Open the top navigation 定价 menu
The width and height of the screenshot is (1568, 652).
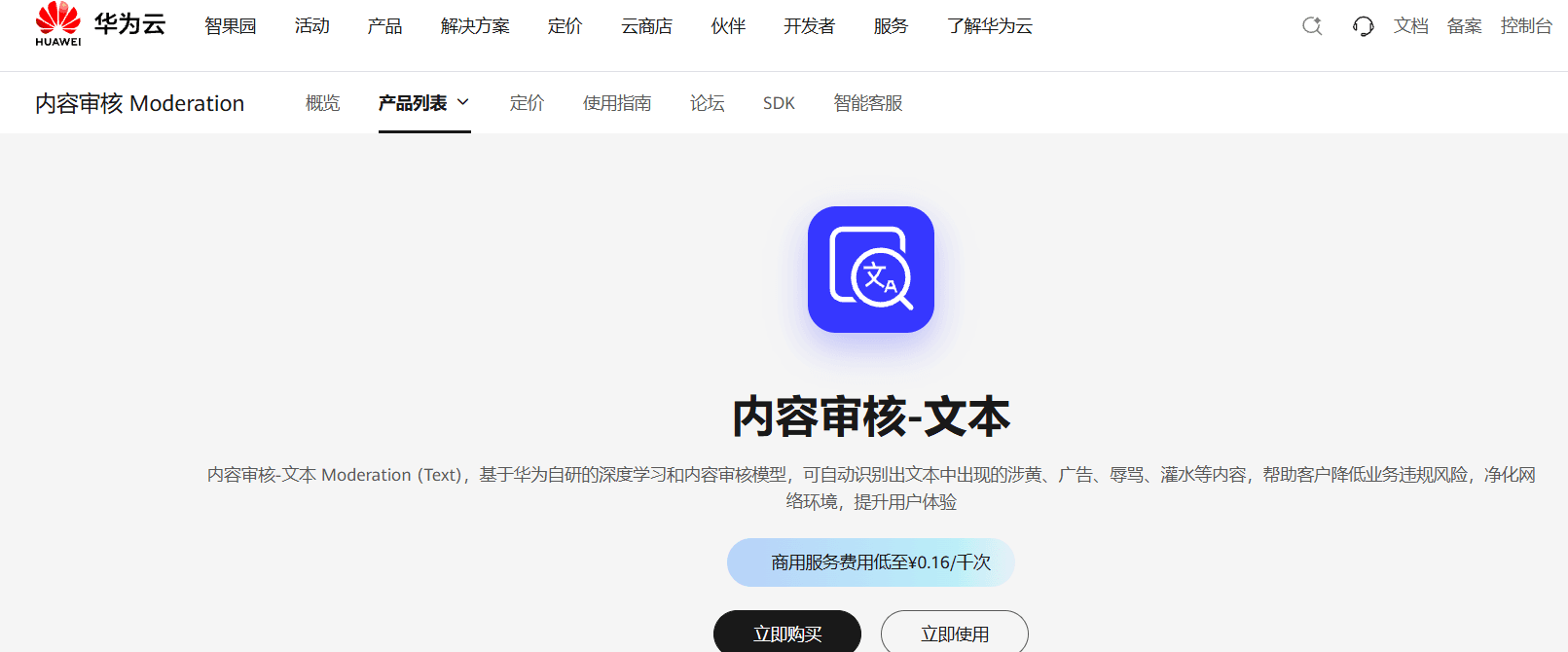[565, 26]
